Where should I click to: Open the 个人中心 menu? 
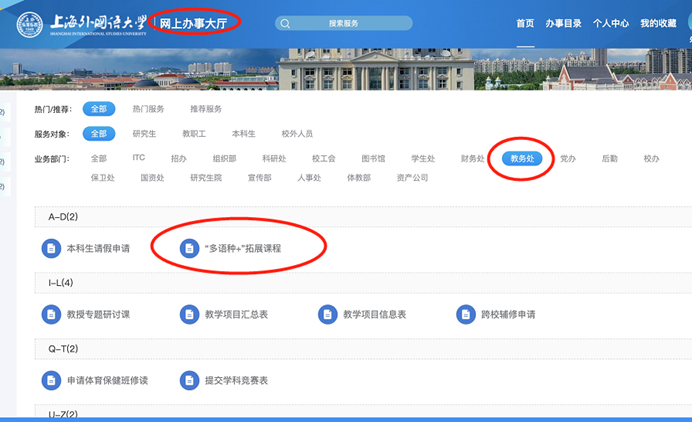click(x=611, y=23)
